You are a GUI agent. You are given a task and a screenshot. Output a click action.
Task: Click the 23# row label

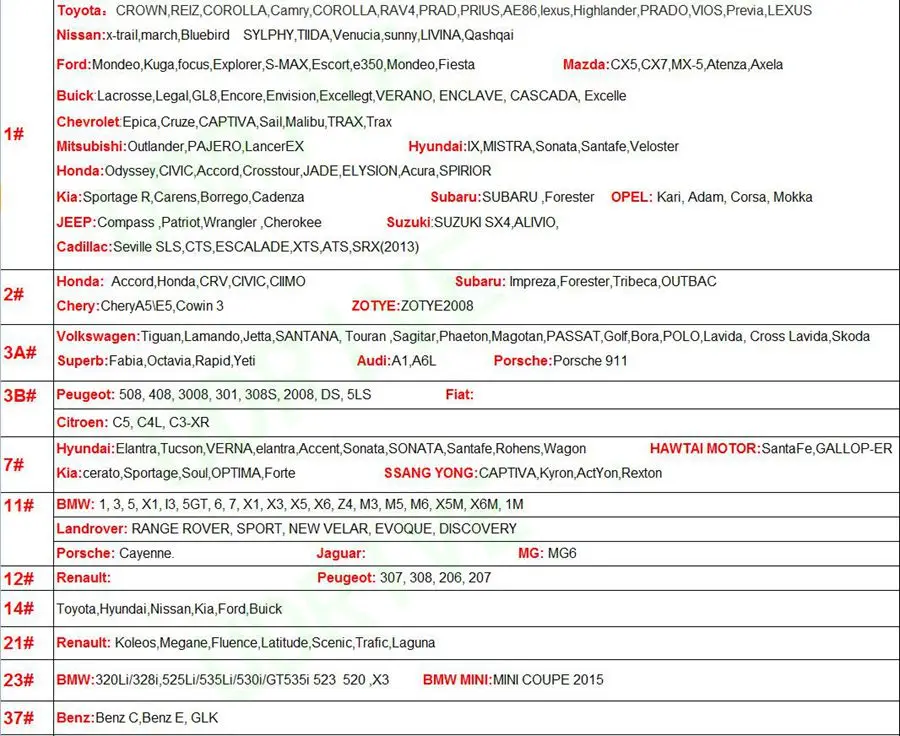18,680
